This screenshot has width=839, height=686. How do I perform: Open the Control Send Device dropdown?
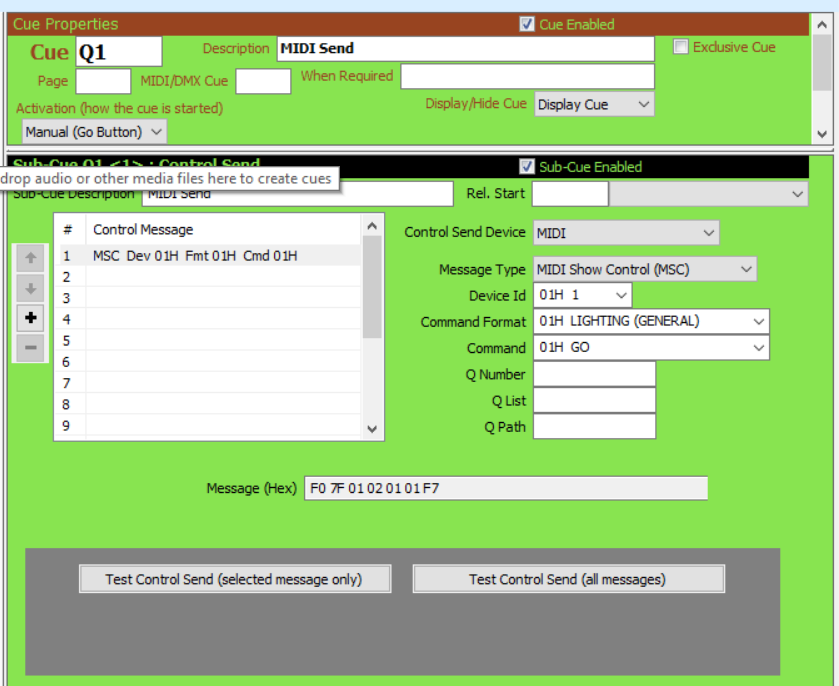click(626, 233)
